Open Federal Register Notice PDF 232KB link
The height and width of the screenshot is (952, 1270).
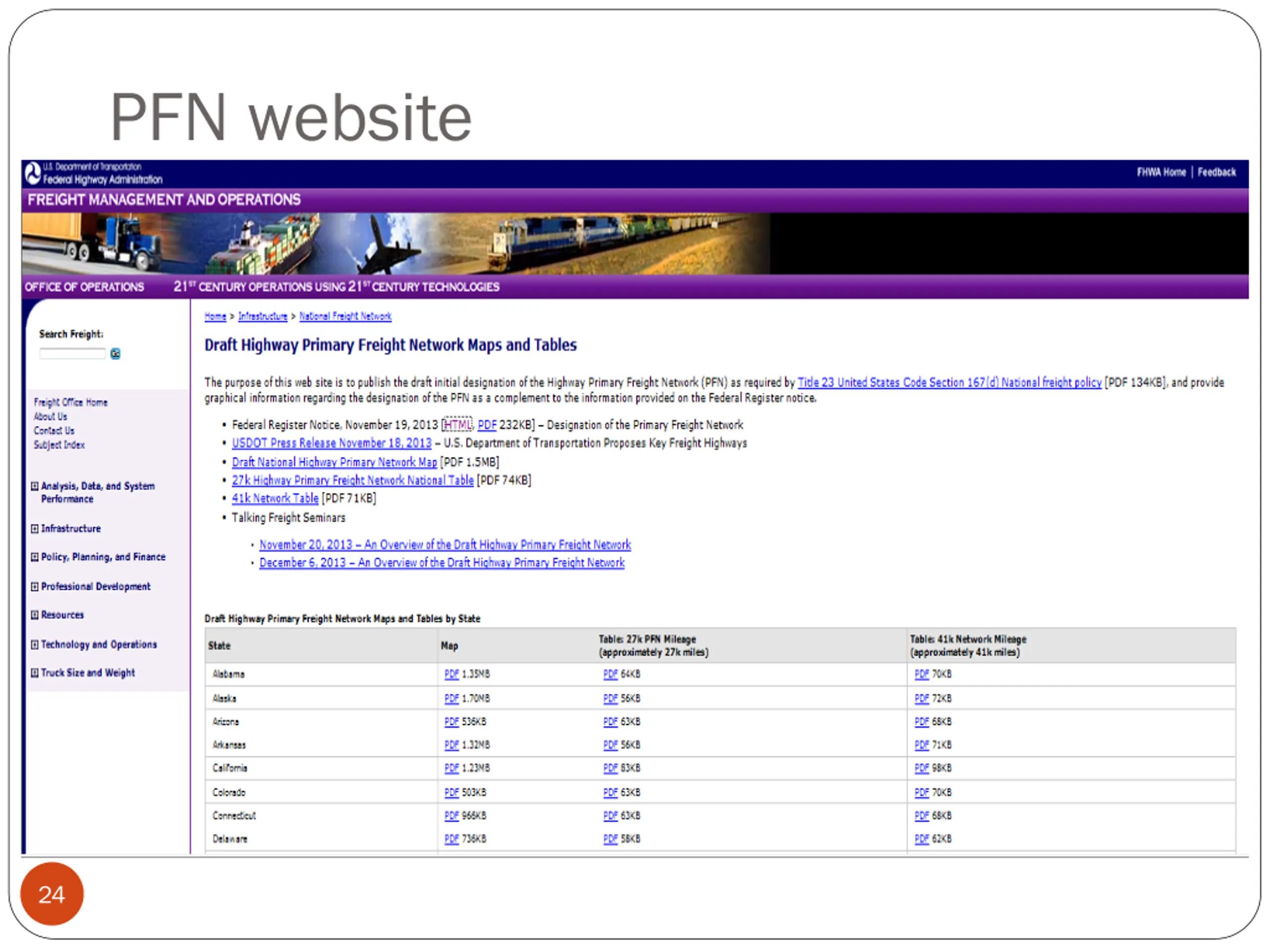[x=487, y=424]
